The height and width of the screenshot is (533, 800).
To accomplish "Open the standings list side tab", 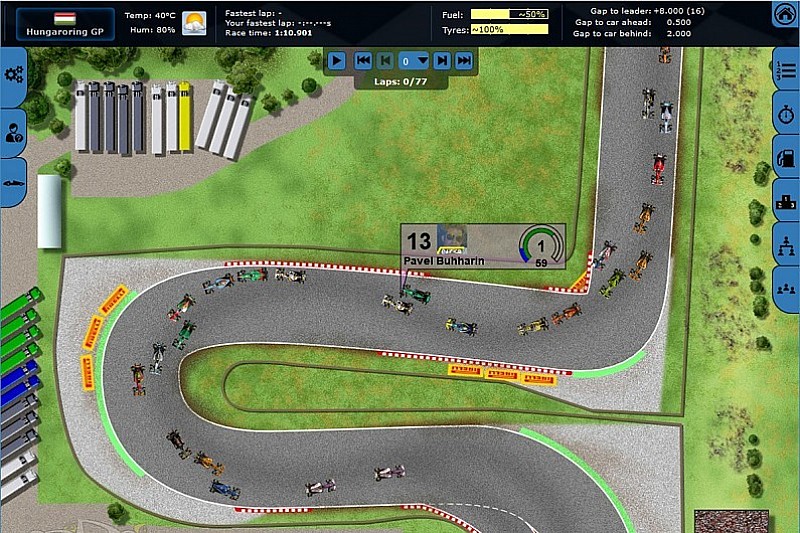I will pyautogui.click(x=786, y=70).
